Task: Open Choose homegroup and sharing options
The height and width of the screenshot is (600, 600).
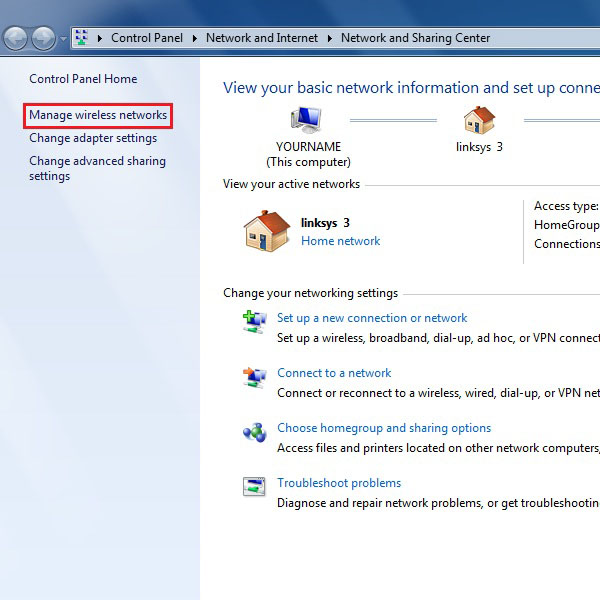Action: pyautogui.click(x=384, y=428)
